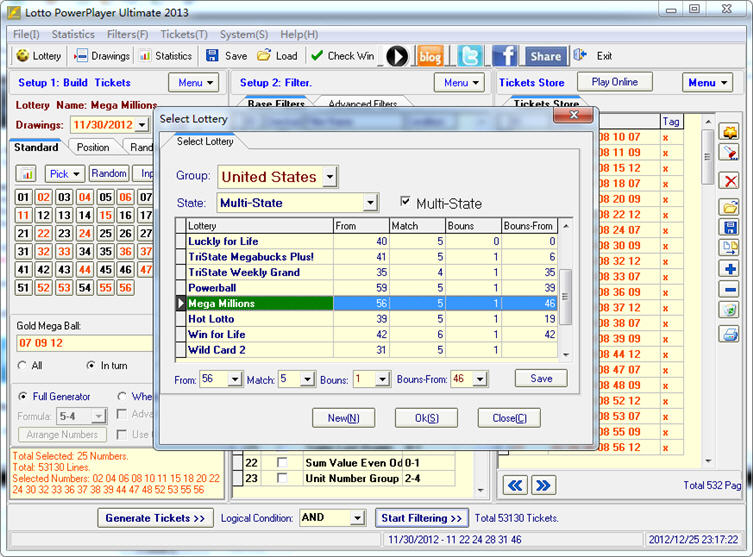Select number 45 in the number grid
This screenshot has height=557, width=753.
click(105, 270)
